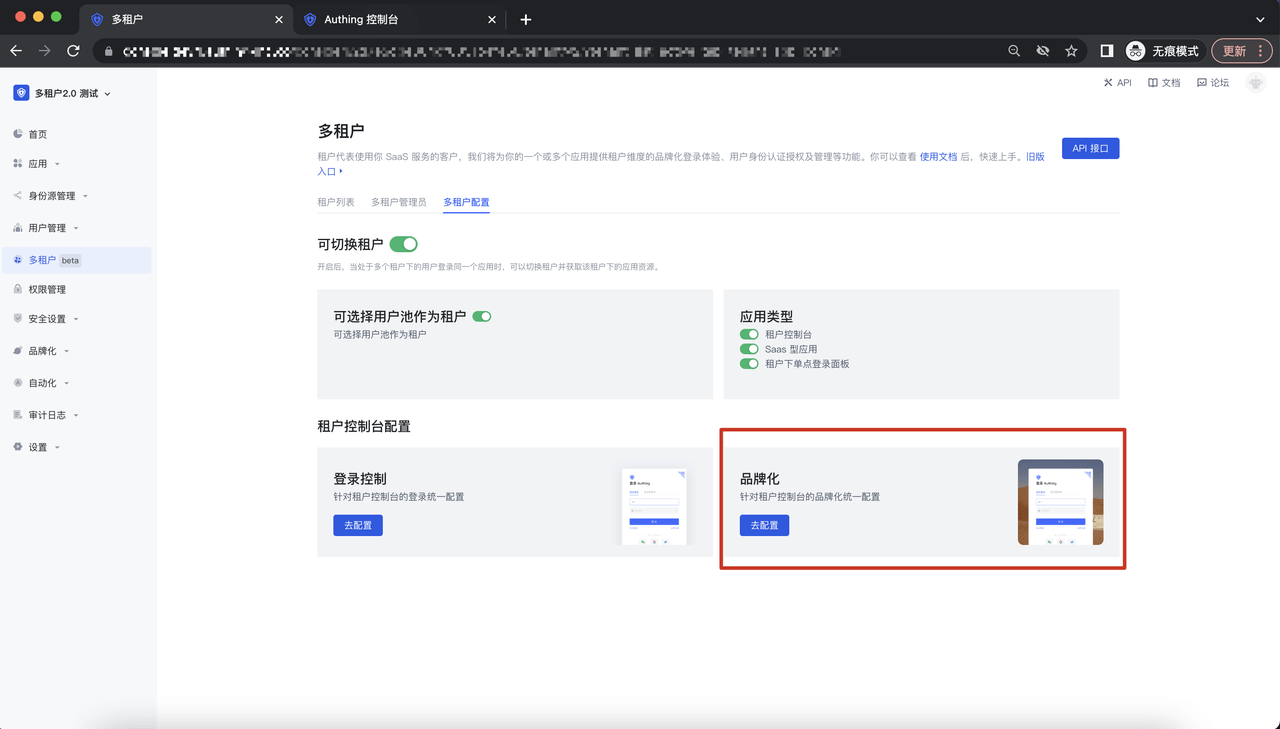Toggle the Saas 型应用 switch
1280x729 pixels.
point(749,349)
